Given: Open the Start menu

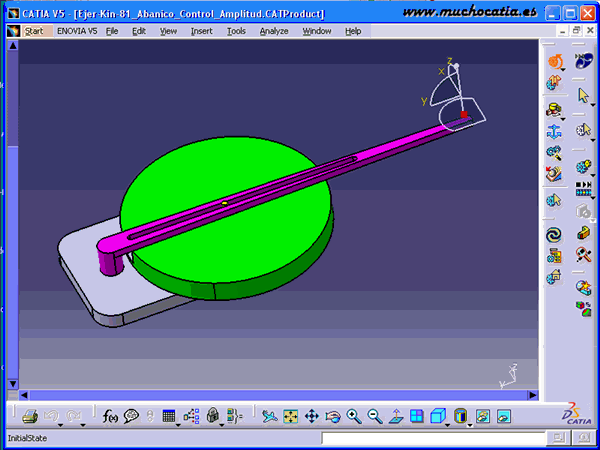Looking at the screenshot, I should coord(34,31).
